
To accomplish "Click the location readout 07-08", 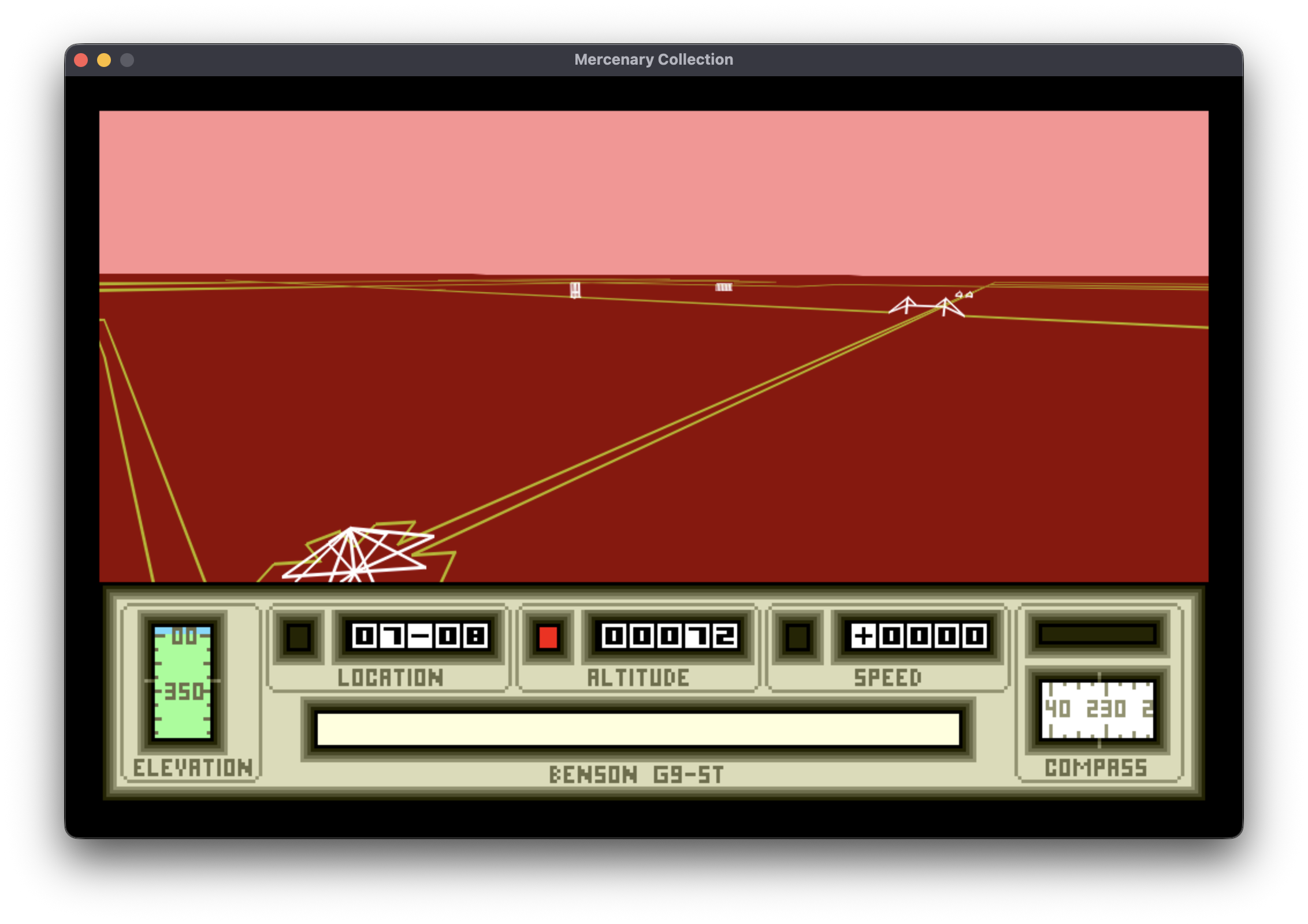I will tap(420, 636).
